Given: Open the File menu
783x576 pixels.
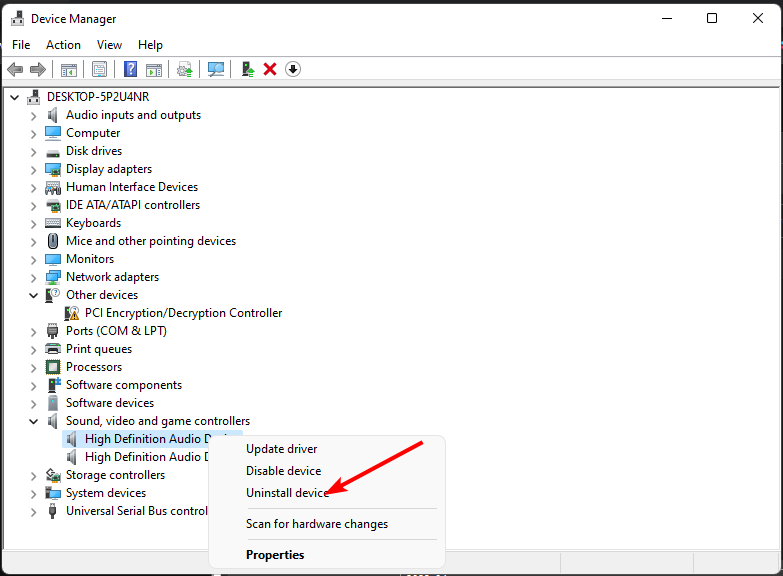Looking at the screenshot, I should 21,45.
